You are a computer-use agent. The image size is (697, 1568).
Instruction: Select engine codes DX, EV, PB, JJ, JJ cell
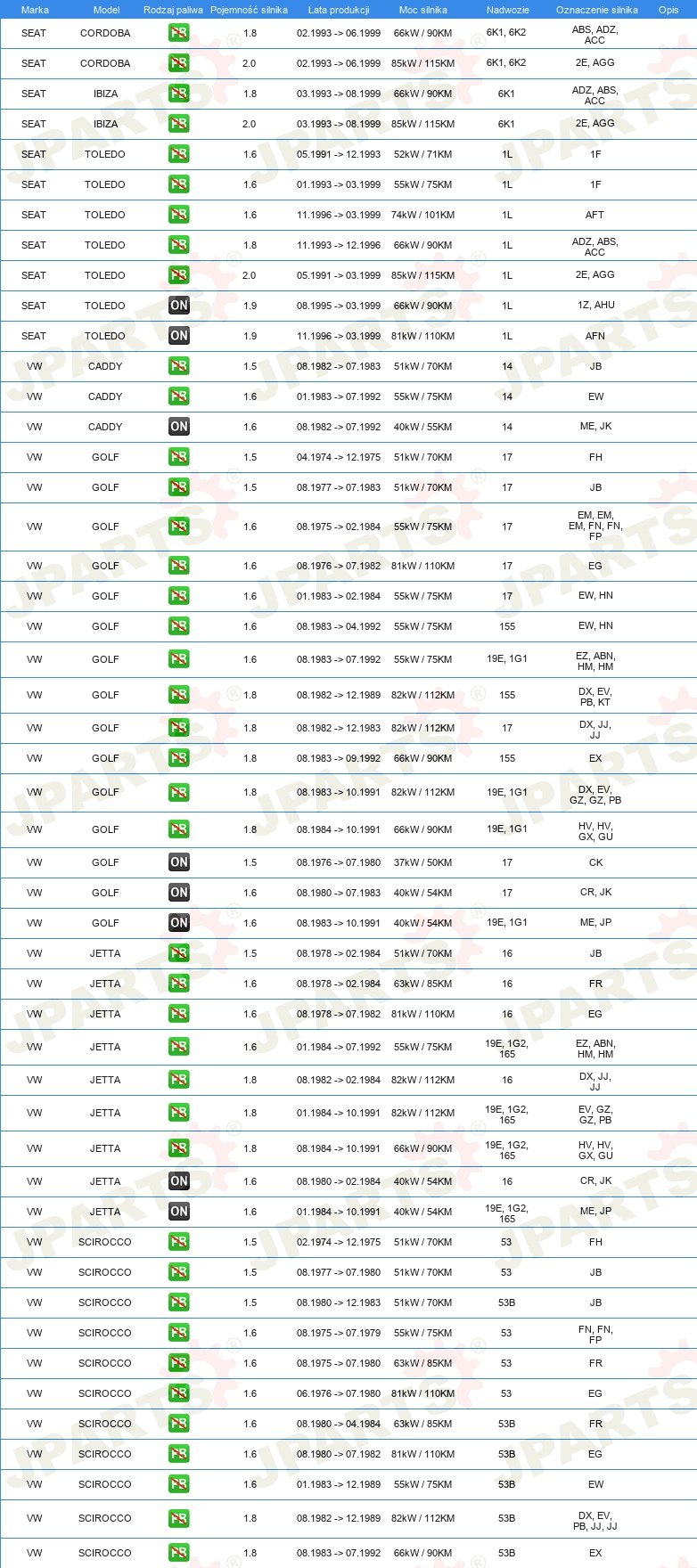pyautogui.click(x=595, y=1521)
